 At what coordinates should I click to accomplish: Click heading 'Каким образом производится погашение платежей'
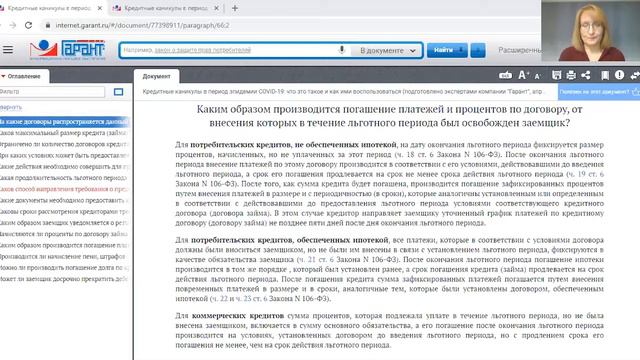coord(389,116)
